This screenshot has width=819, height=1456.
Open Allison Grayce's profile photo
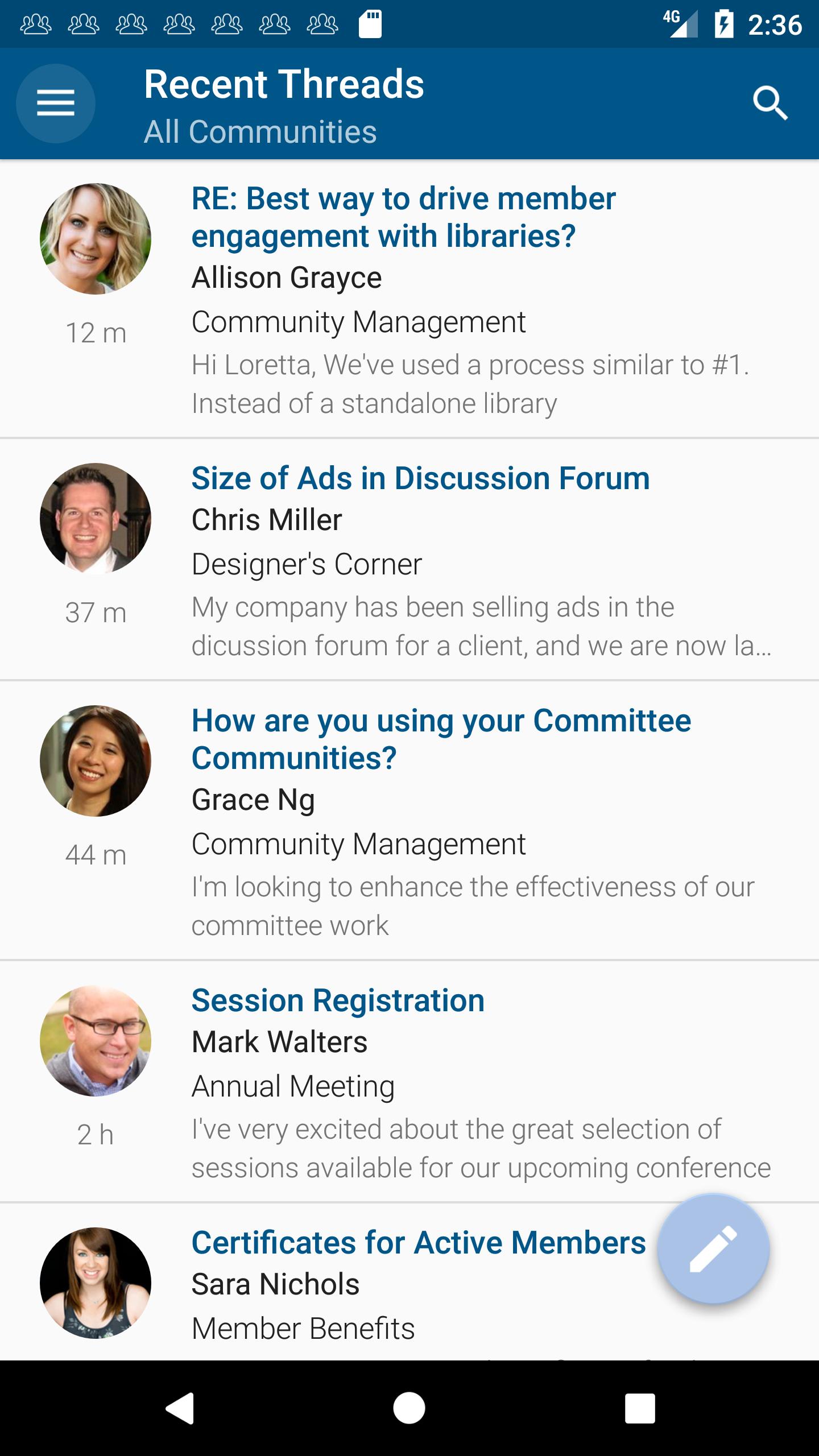click(96, 239)
